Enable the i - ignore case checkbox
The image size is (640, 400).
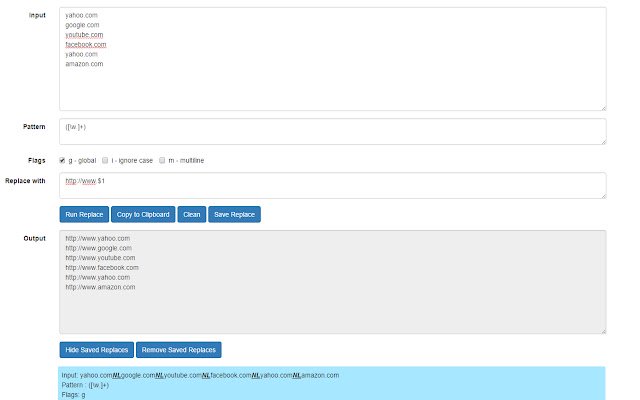(x=105, y=160)
